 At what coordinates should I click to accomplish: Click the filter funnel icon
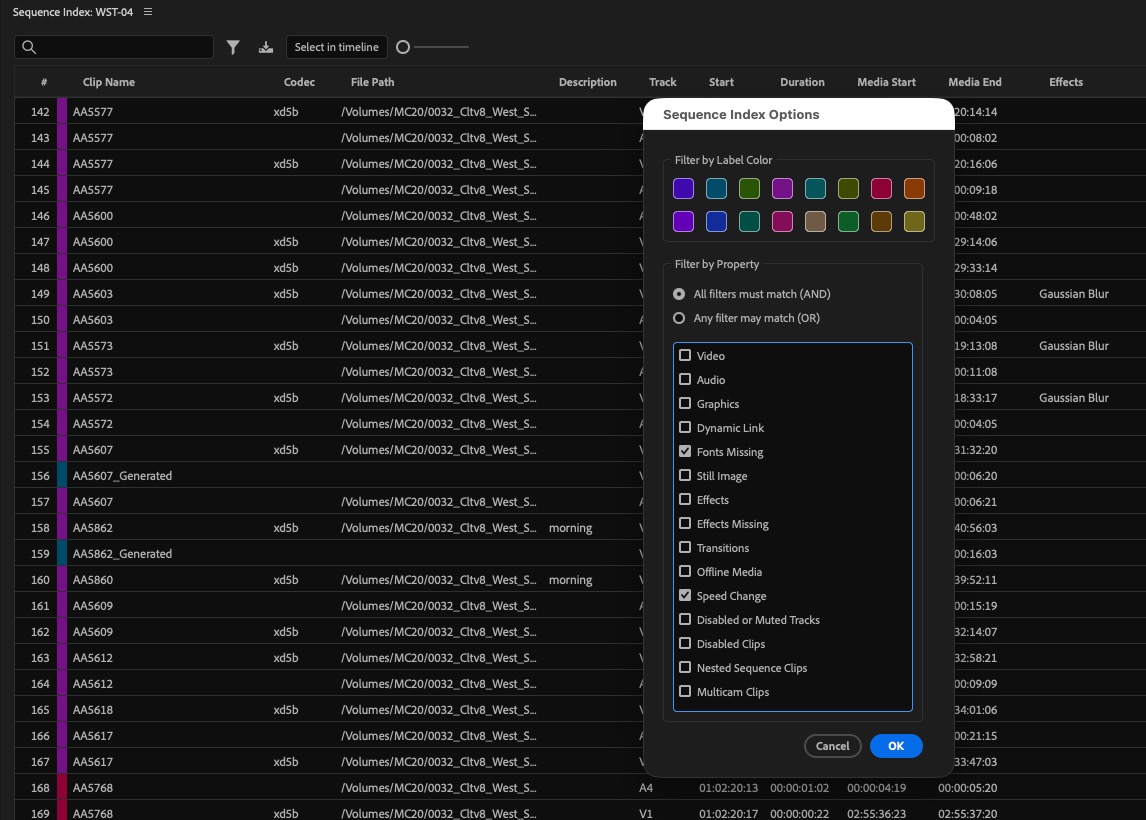[x=232, y=48]
